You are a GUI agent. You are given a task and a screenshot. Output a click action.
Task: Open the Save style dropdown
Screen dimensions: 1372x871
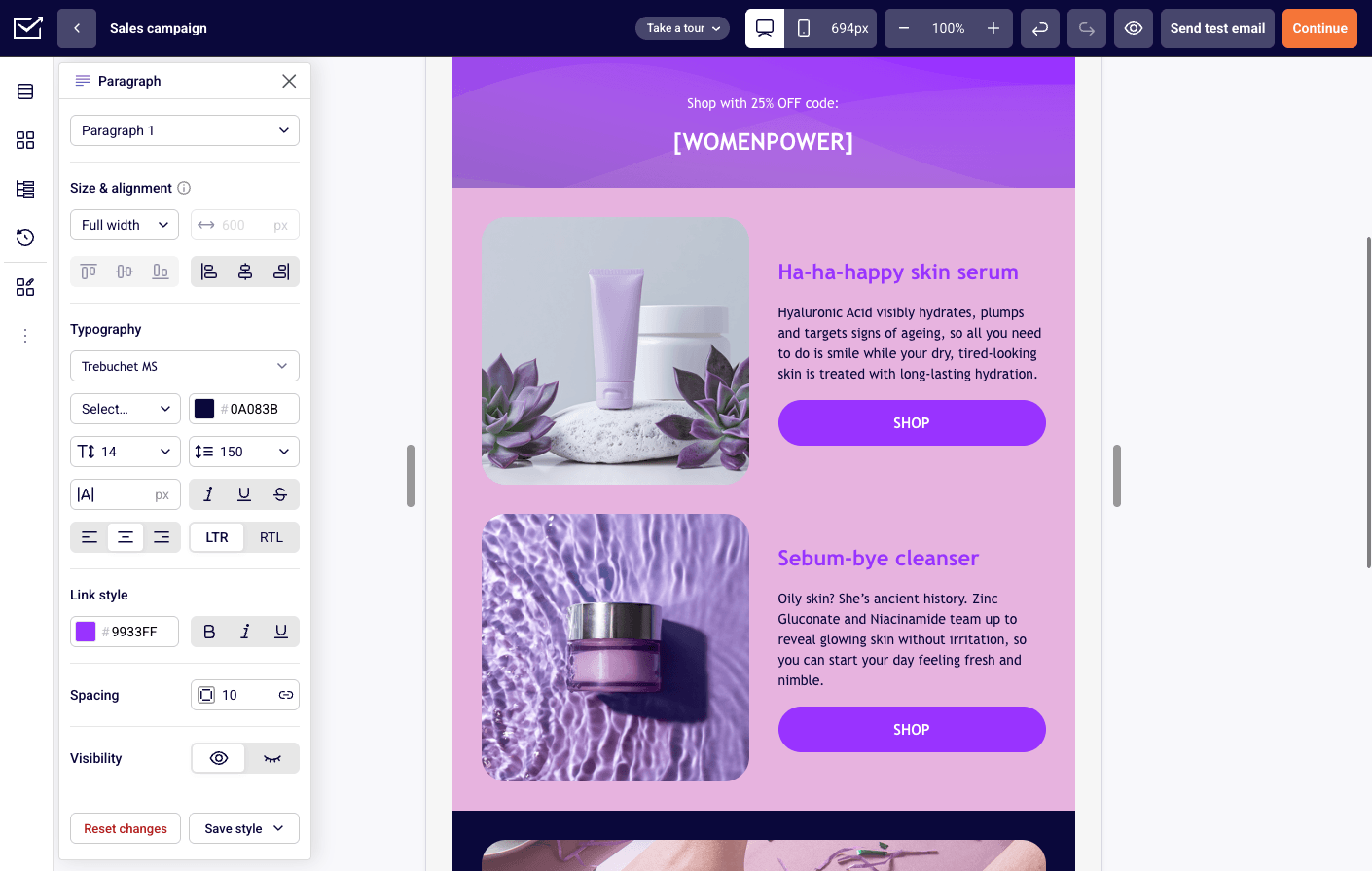point(244,828)
